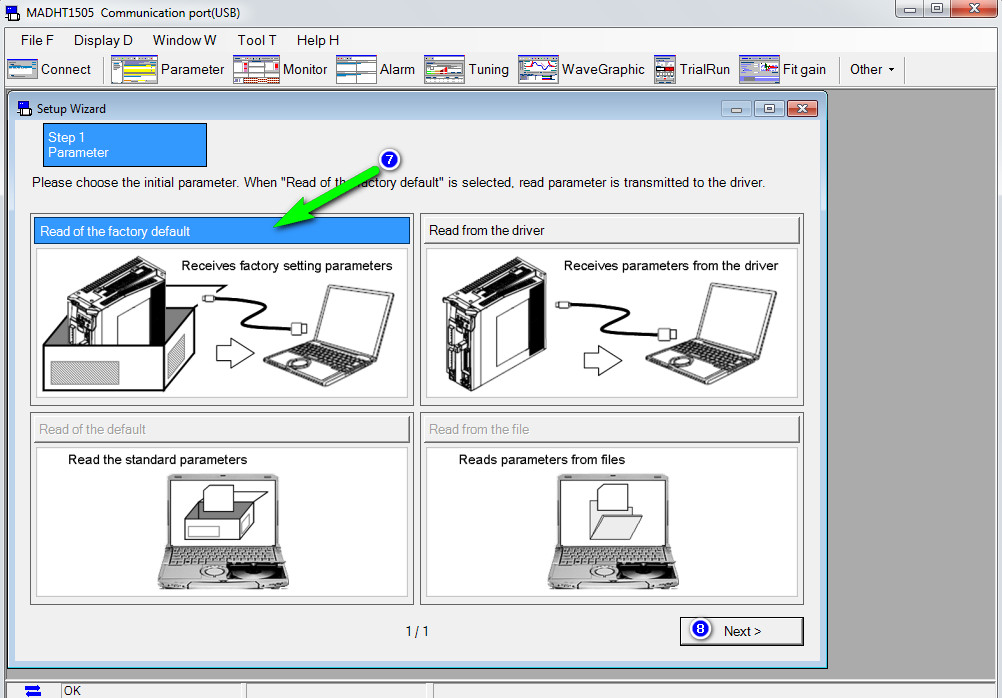Click the Step 1 Parameter step indicator

tap(125, 145)
